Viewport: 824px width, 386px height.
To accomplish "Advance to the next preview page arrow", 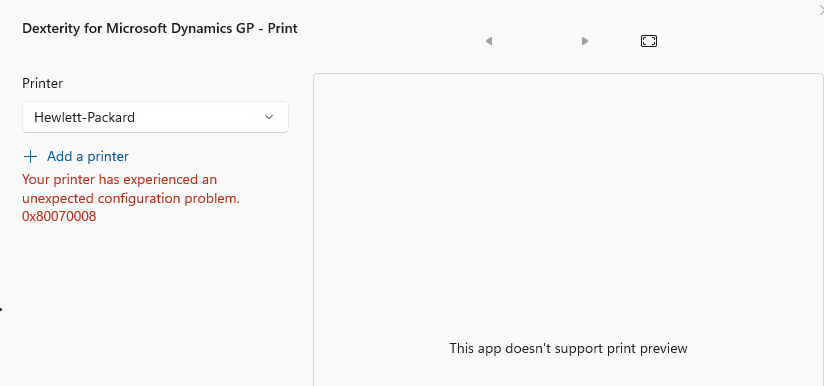I will (x=585, y=41).
